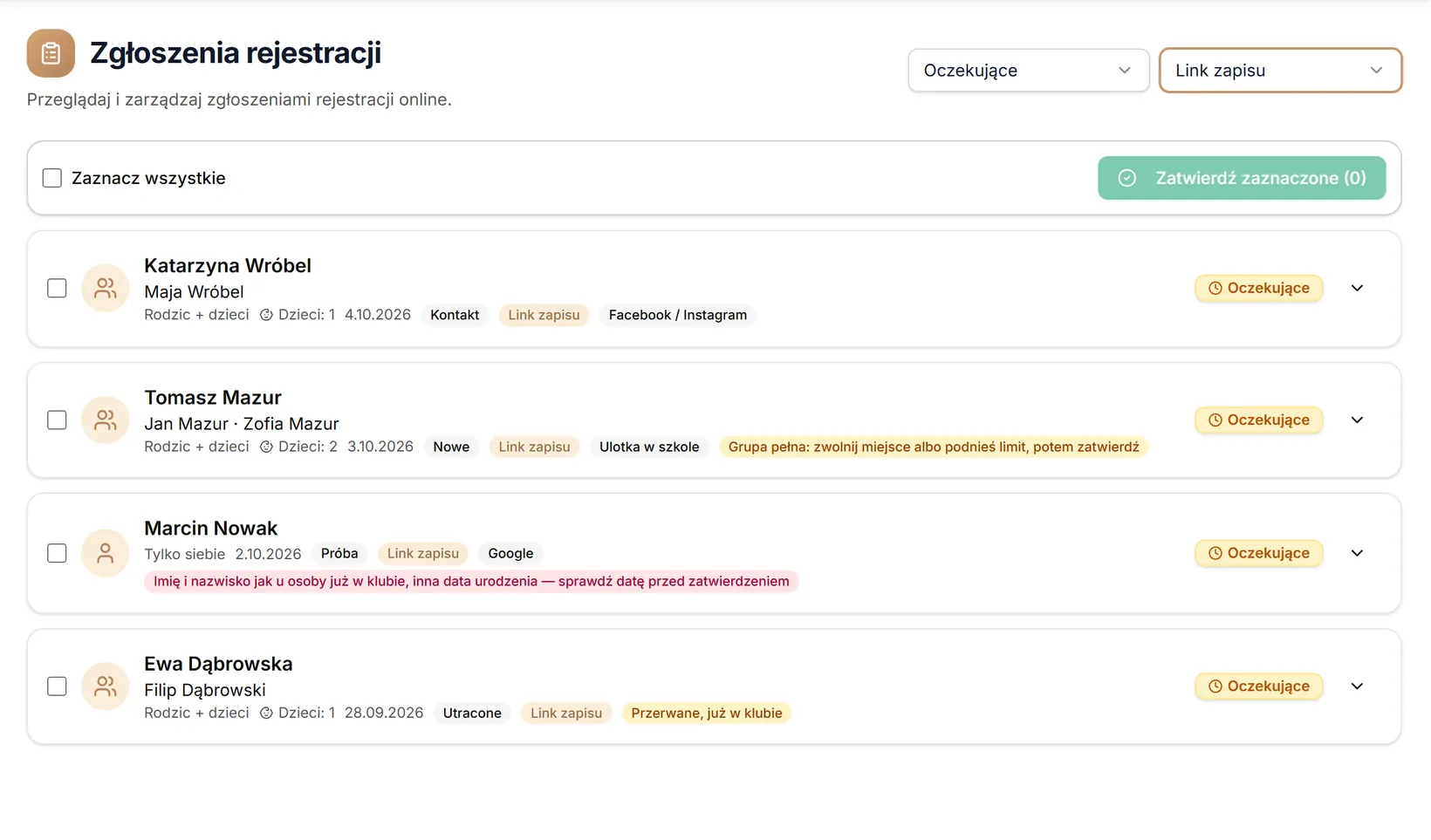Click the Utracone tag in Ewa Dąbrowska row
Image resolution: width=1431 pixels, height=840 pixels.
[x=472, y=713]
